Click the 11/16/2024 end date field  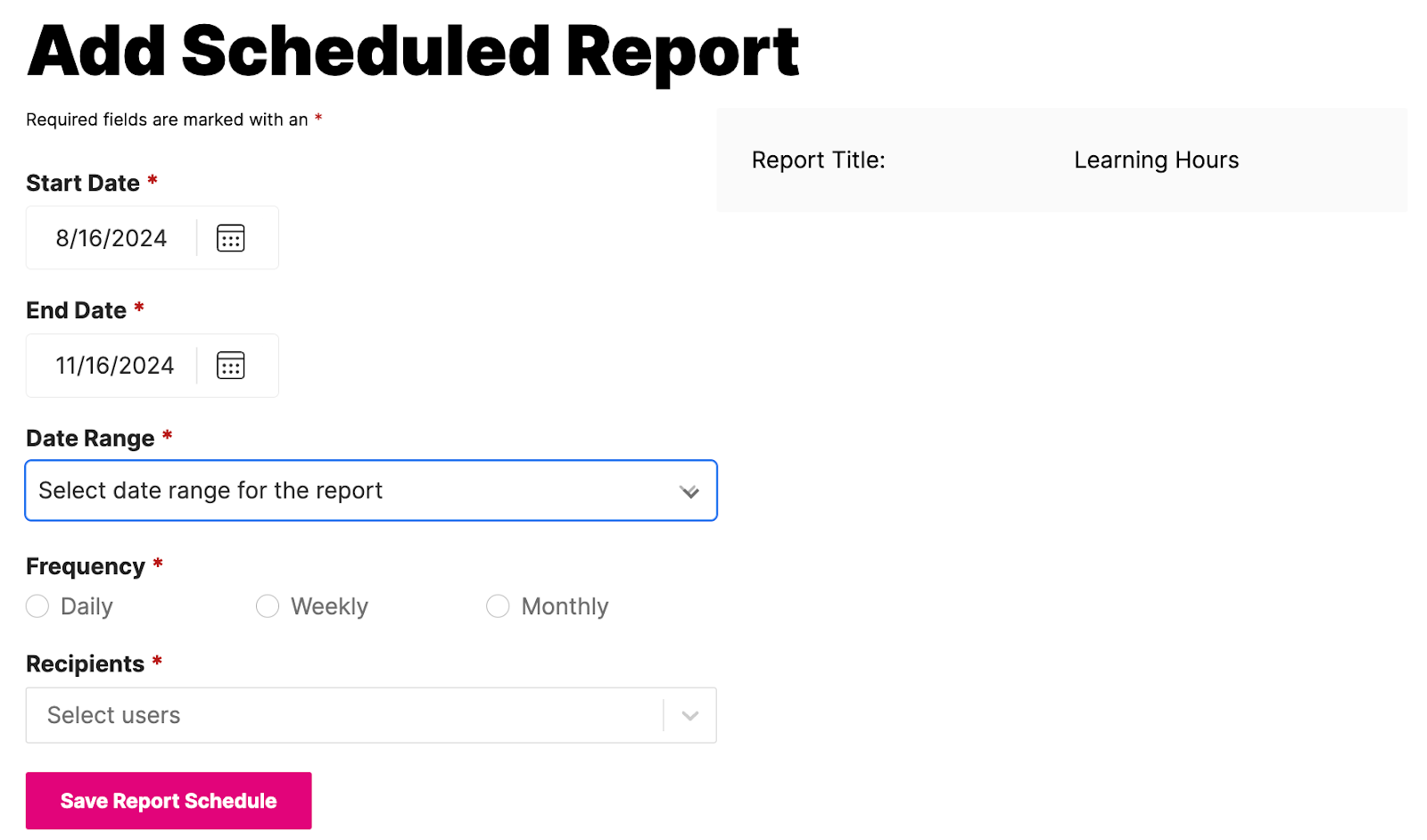tap(114, 366)
